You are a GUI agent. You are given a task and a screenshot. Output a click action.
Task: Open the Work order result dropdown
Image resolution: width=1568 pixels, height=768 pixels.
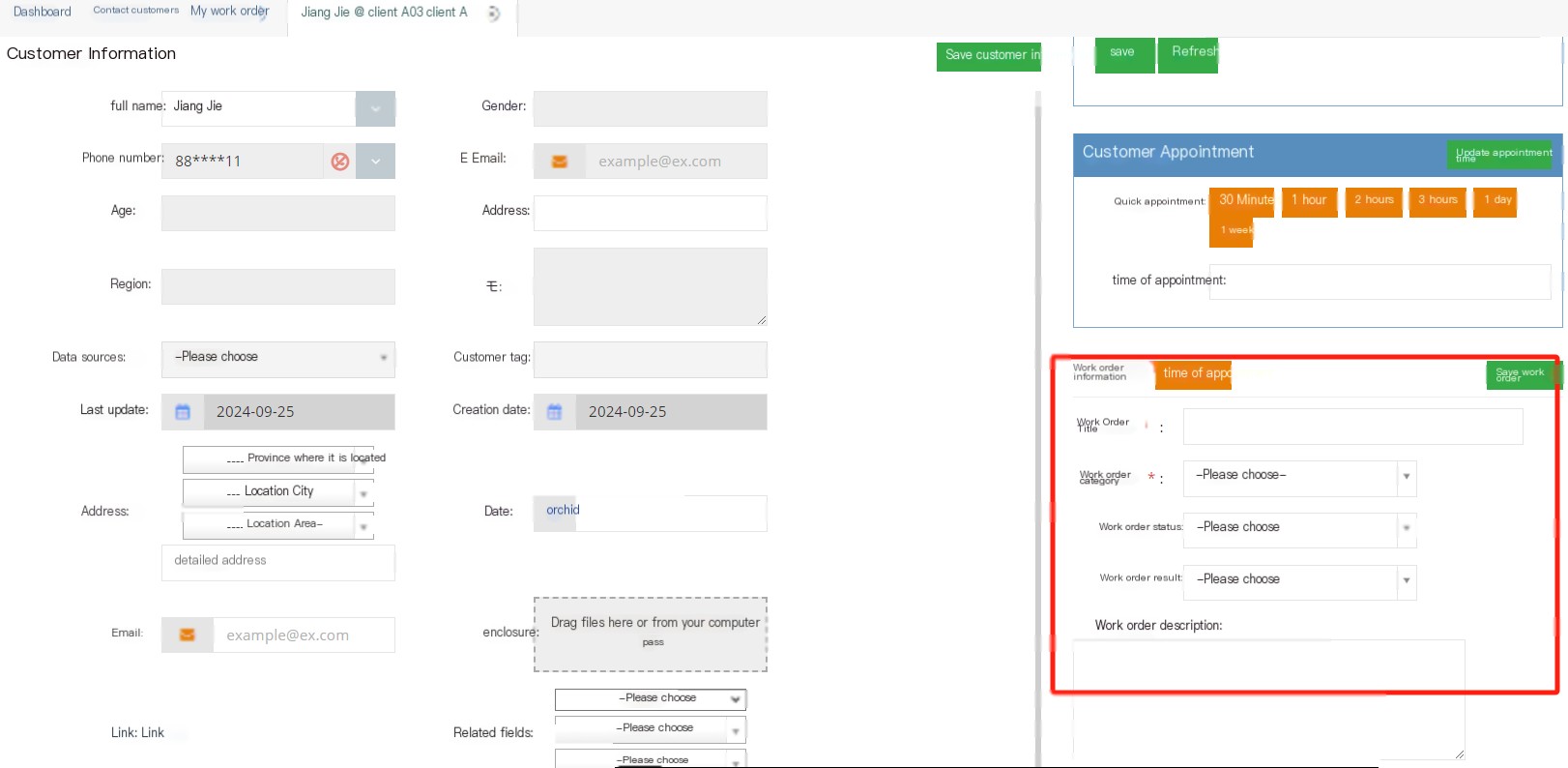[1300, 580]
